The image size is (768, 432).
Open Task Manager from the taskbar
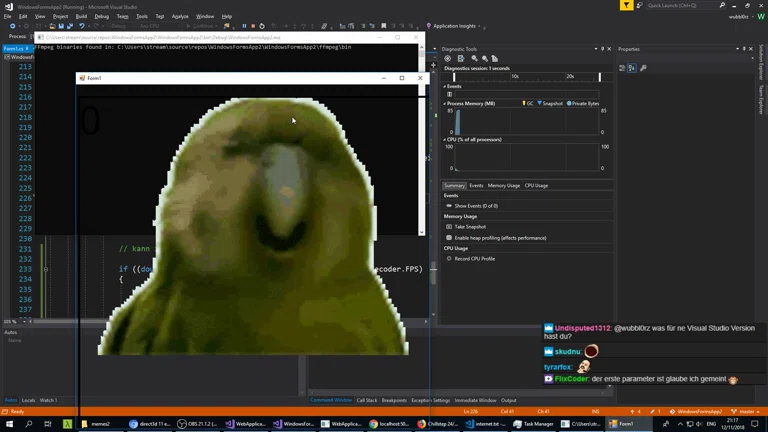533,424
